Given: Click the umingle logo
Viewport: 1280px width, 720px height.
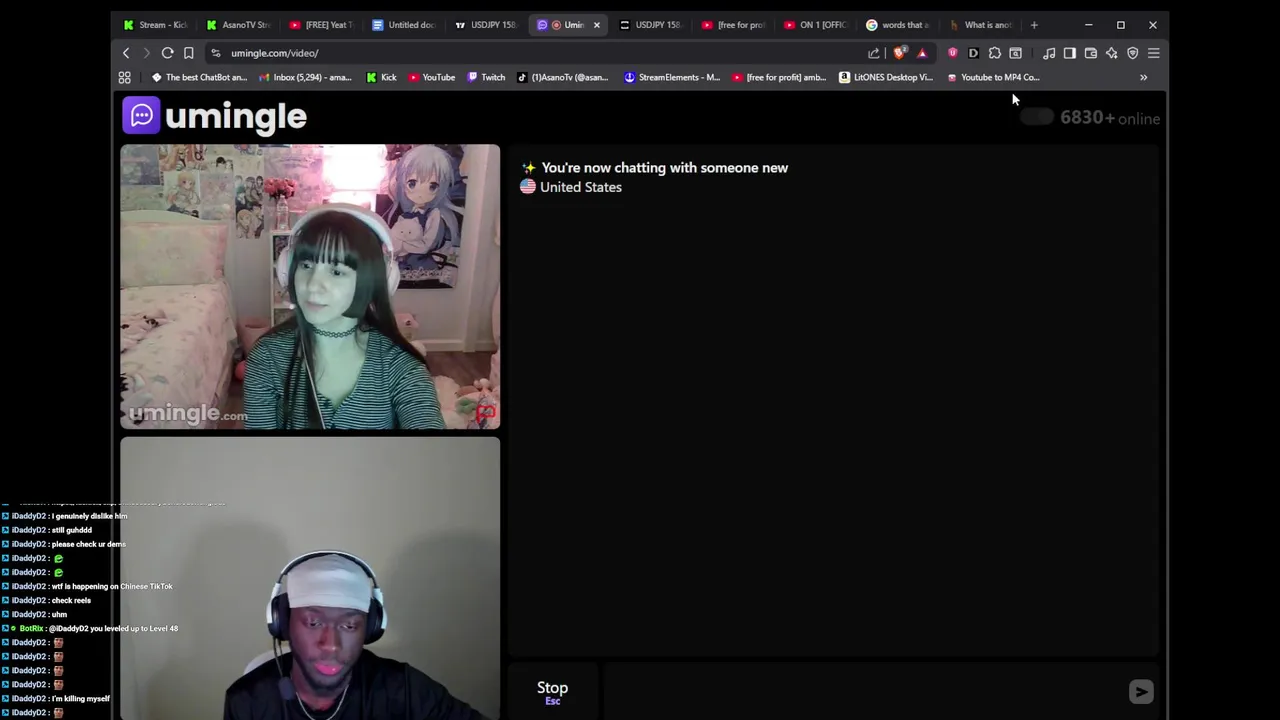Looking at the screenshot, I should 215,116.
